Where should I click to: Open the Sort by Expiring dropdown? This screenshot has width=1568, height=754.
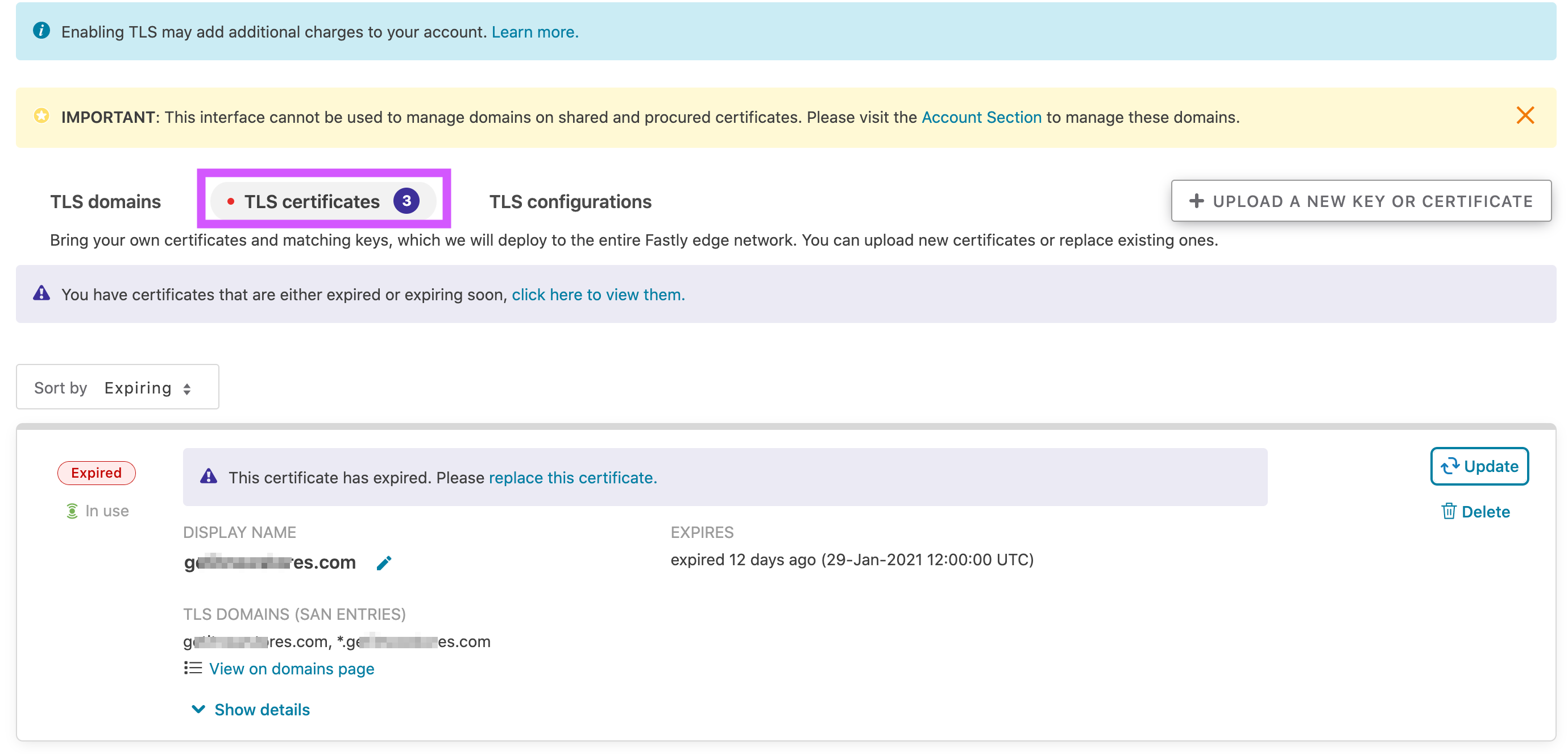pos(118,387)
